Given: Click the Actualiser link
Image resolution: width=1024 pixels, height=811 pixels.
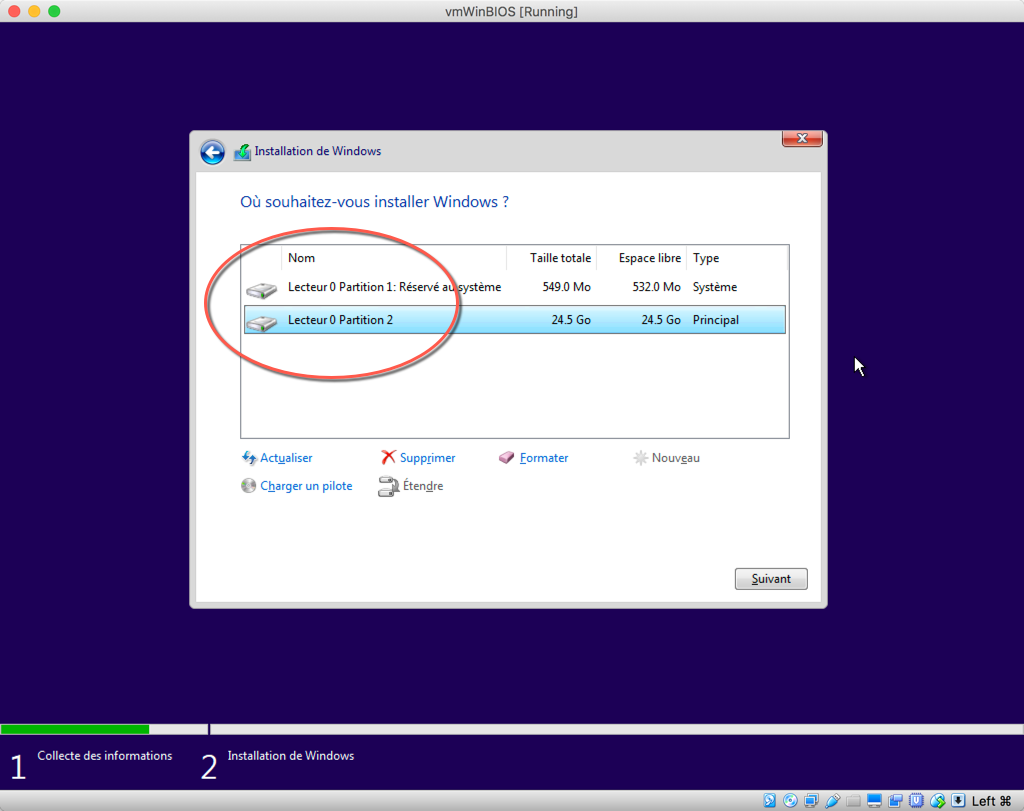Looking at the screenshot, I should [286, 458].
